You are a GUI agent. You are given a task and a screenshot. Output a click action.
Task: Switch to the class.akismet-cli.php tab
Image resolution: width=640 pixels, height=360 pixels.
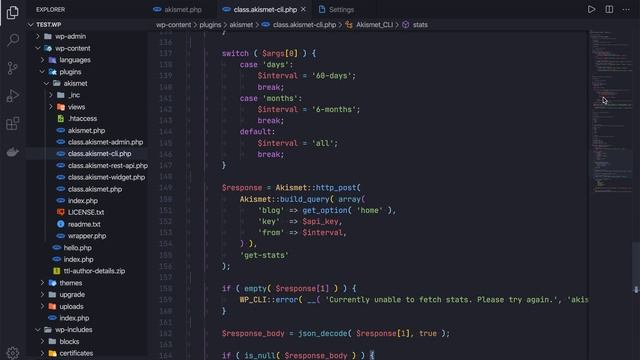(264, 9)
